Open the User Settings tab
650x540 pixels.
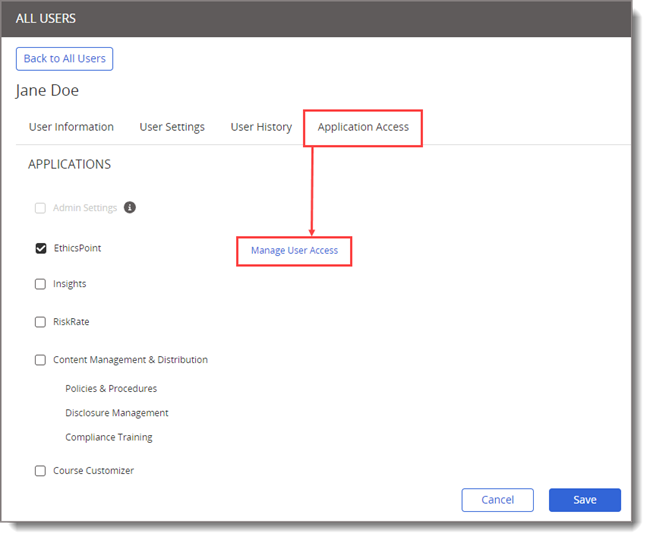tap(172, 127)
